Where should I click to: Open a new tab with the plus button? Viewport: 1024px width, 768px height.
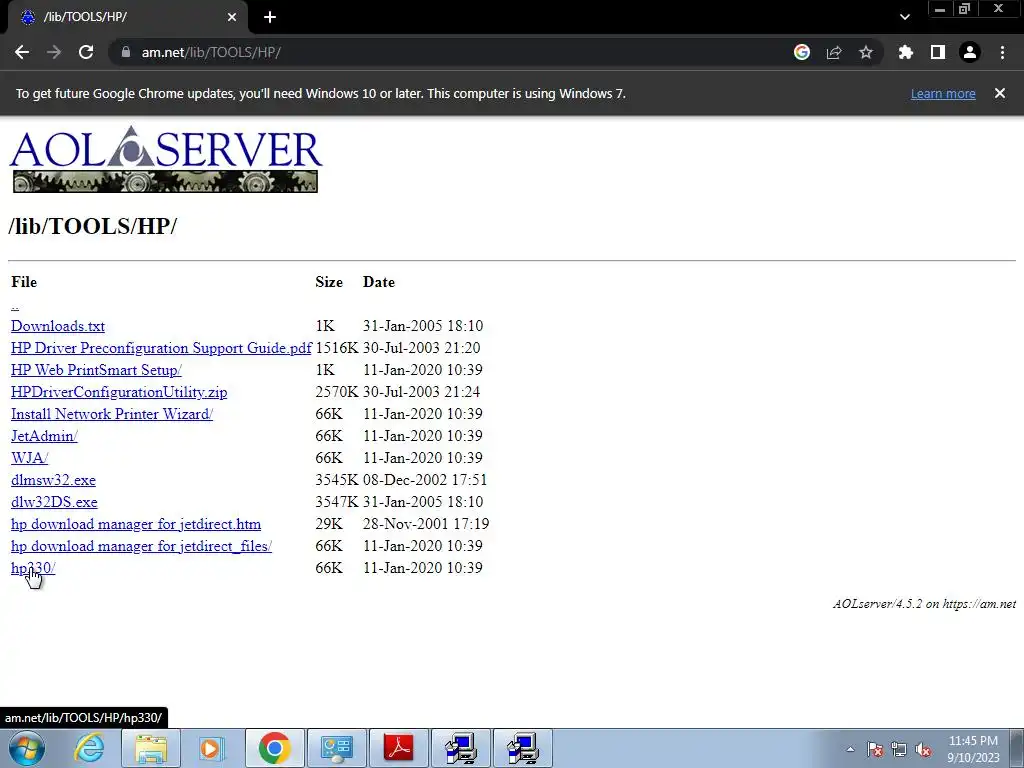click(x=270, y=17)
